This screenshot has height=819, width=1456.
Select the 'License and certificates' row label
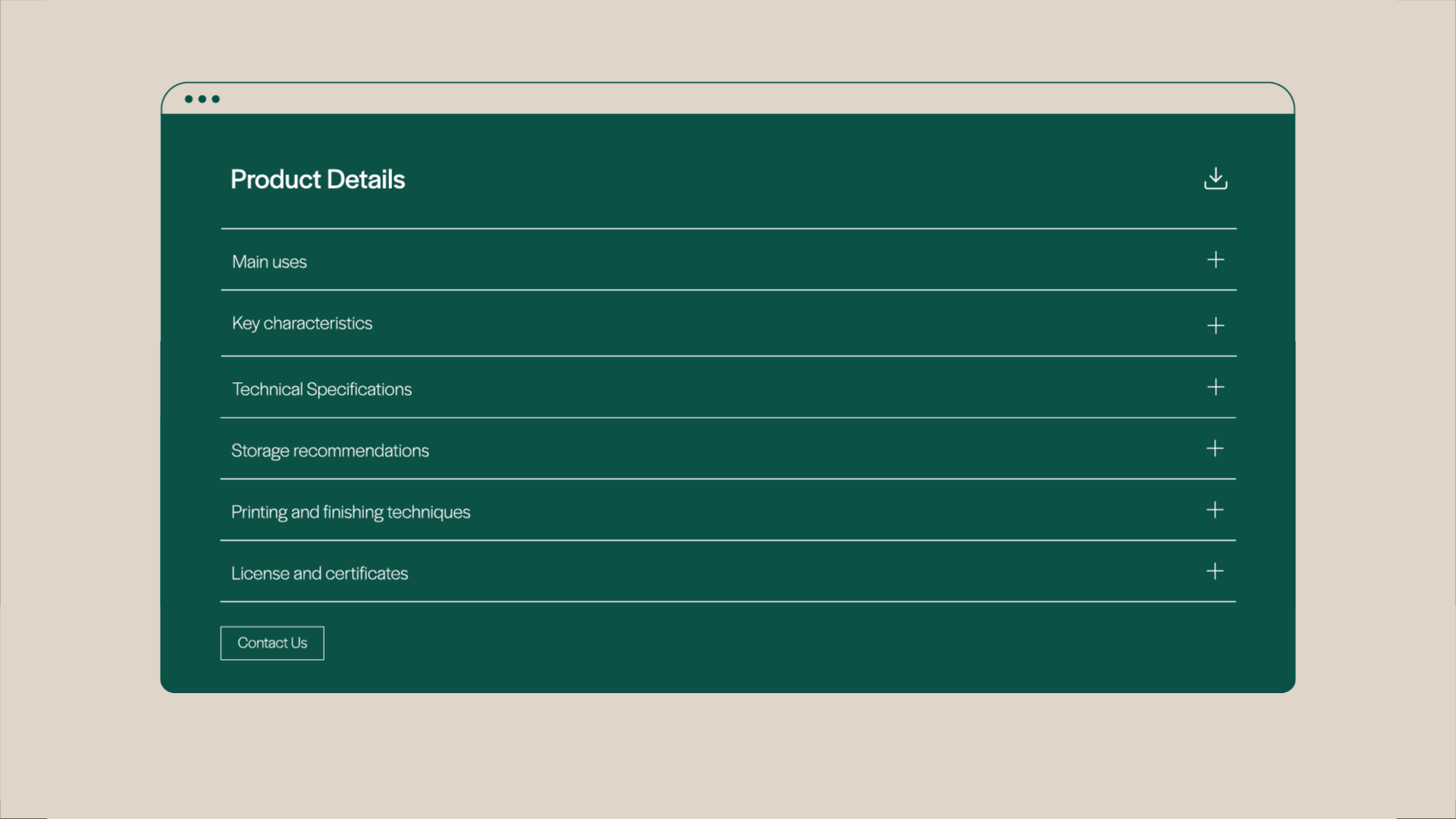pyautogui.click(x=319, y=573)
